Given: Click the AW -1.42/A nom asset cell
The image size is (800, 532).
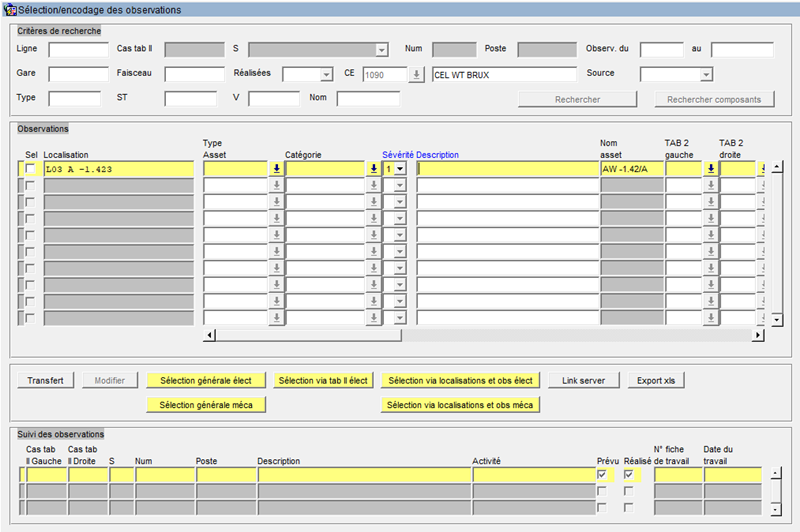Looking at the screenshot, I should [632, 169].
